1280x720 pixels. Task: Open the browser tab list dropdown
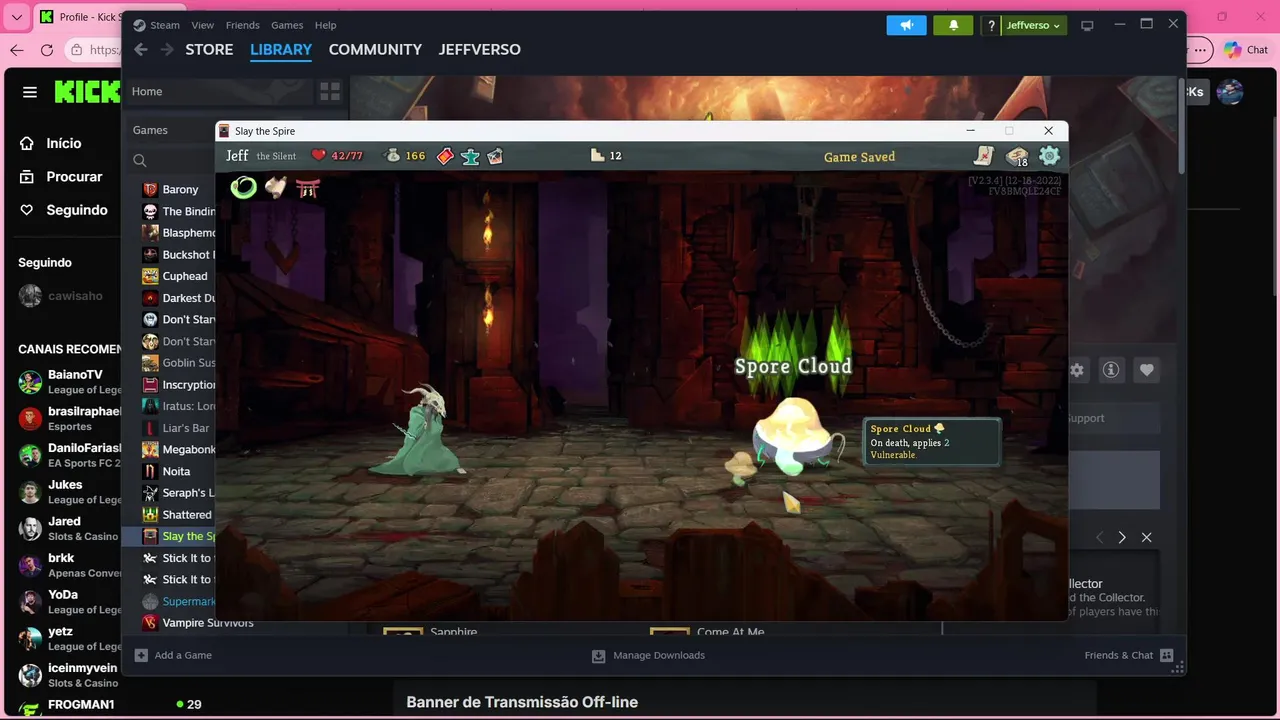(16, 17)
